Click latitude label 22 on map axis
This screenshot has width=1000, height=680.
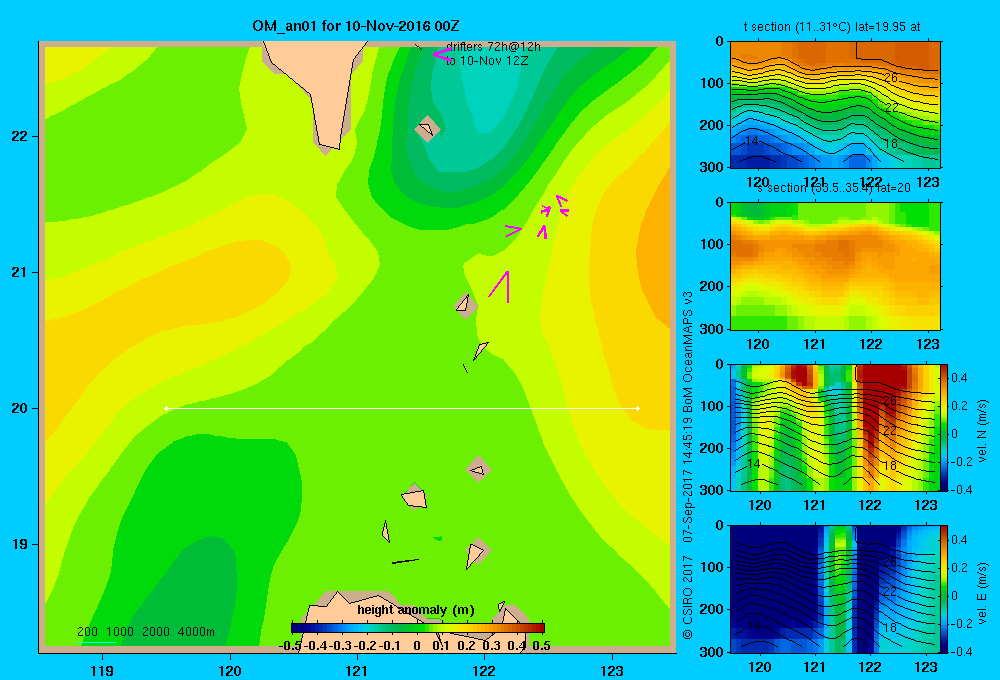(20, 137)
